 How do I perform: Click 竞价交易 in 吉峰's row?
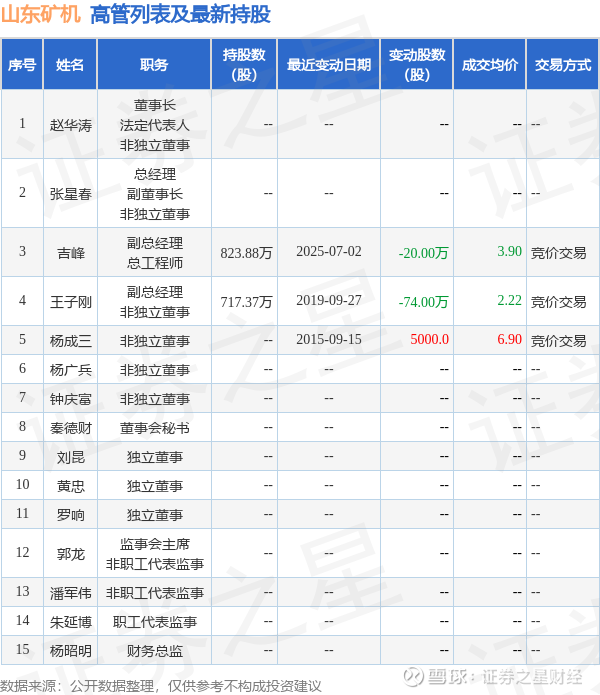pyautogui.click(x=558, y=253)
